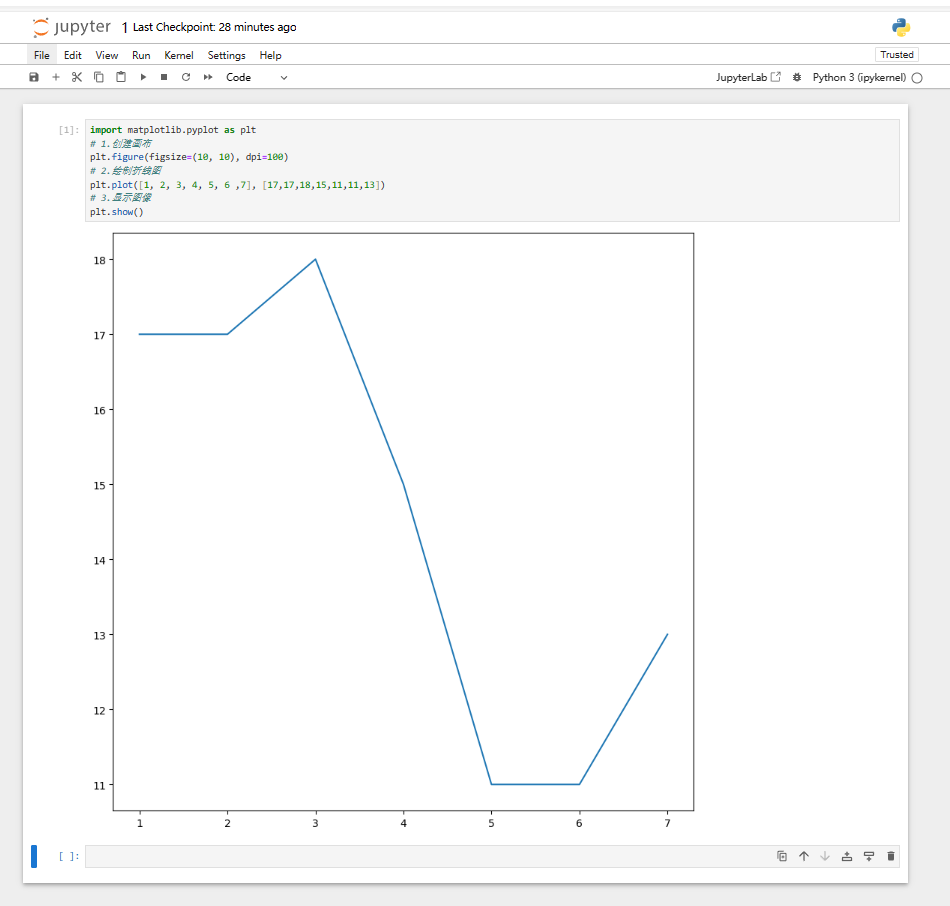Insert a cell below using plus icon

pyautogui.click(x=56, y=77)
